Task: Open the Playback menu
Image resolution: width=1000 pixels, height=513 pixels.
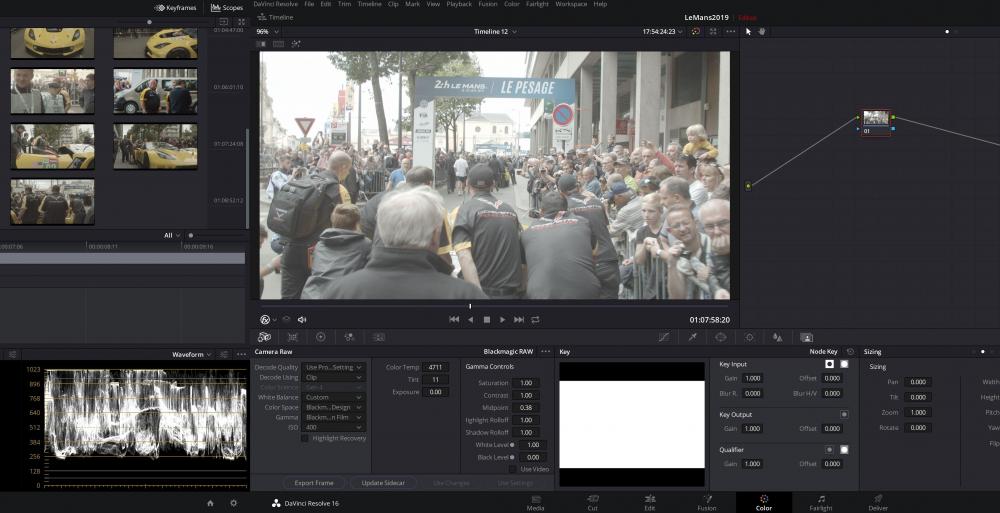Action: point(459,4)
